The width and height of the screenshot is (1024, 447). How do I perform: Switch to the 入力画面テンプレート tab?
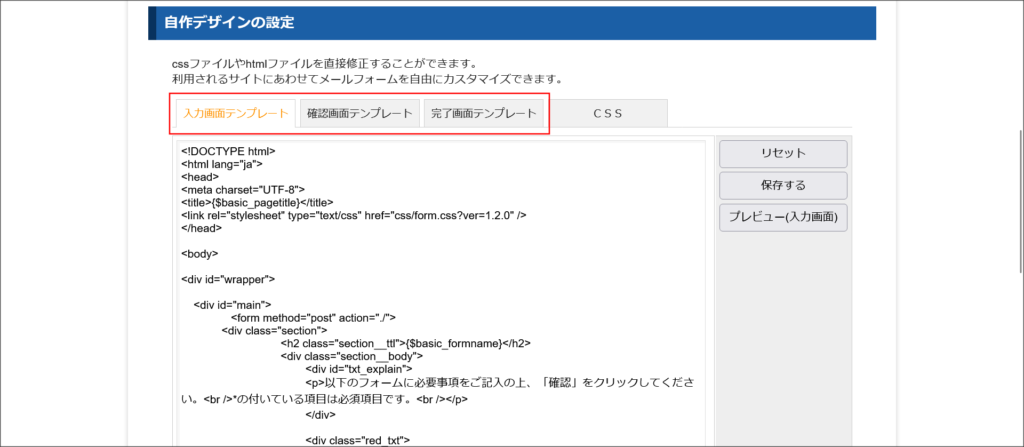tap(236, 114)
